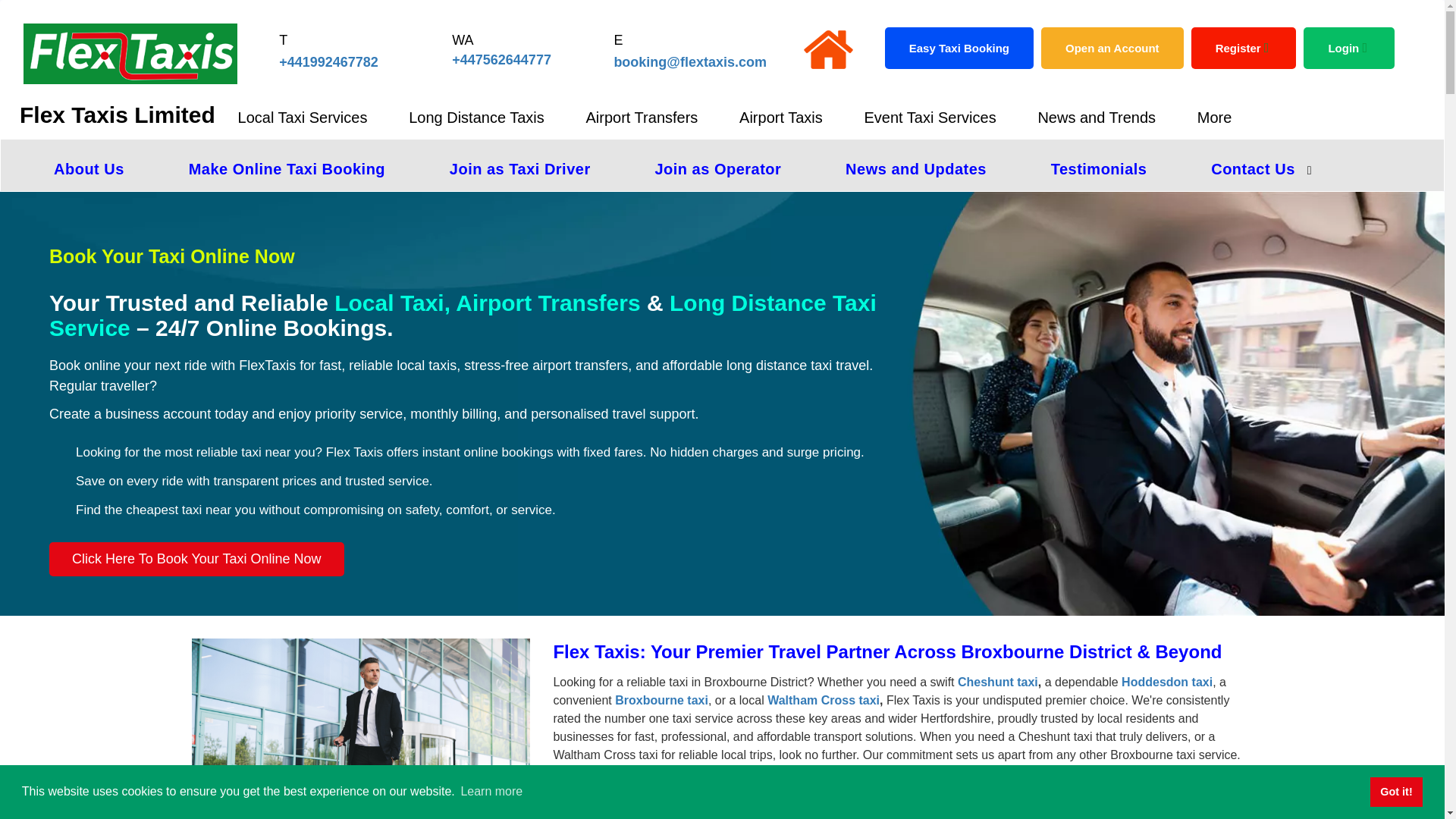Click the orange home icon
The width and height of the screenshot is (1456, 819).
[828, 49]
